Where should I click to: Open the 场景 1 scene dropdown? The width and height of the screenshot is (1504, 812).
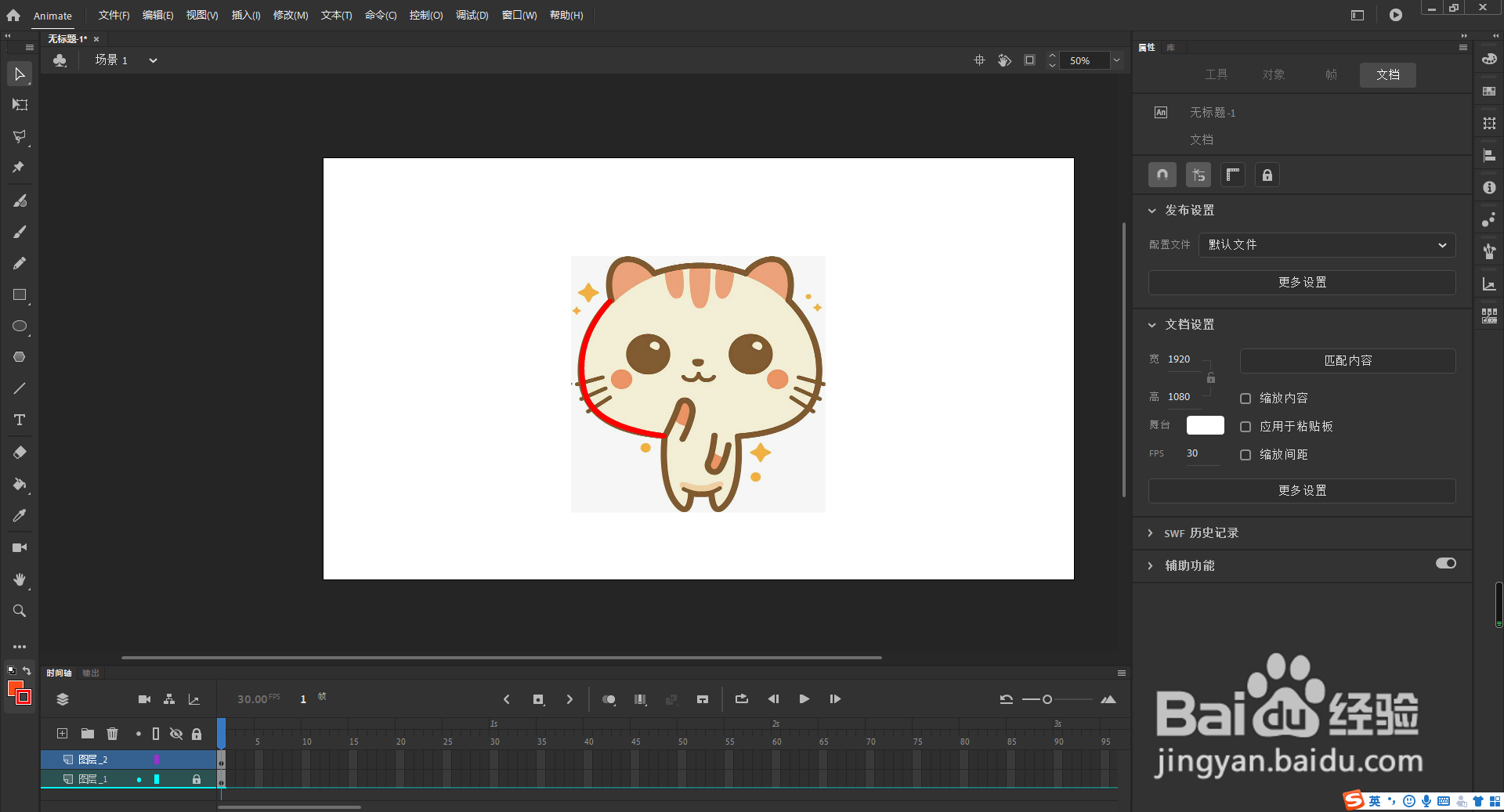pos(154,60)
